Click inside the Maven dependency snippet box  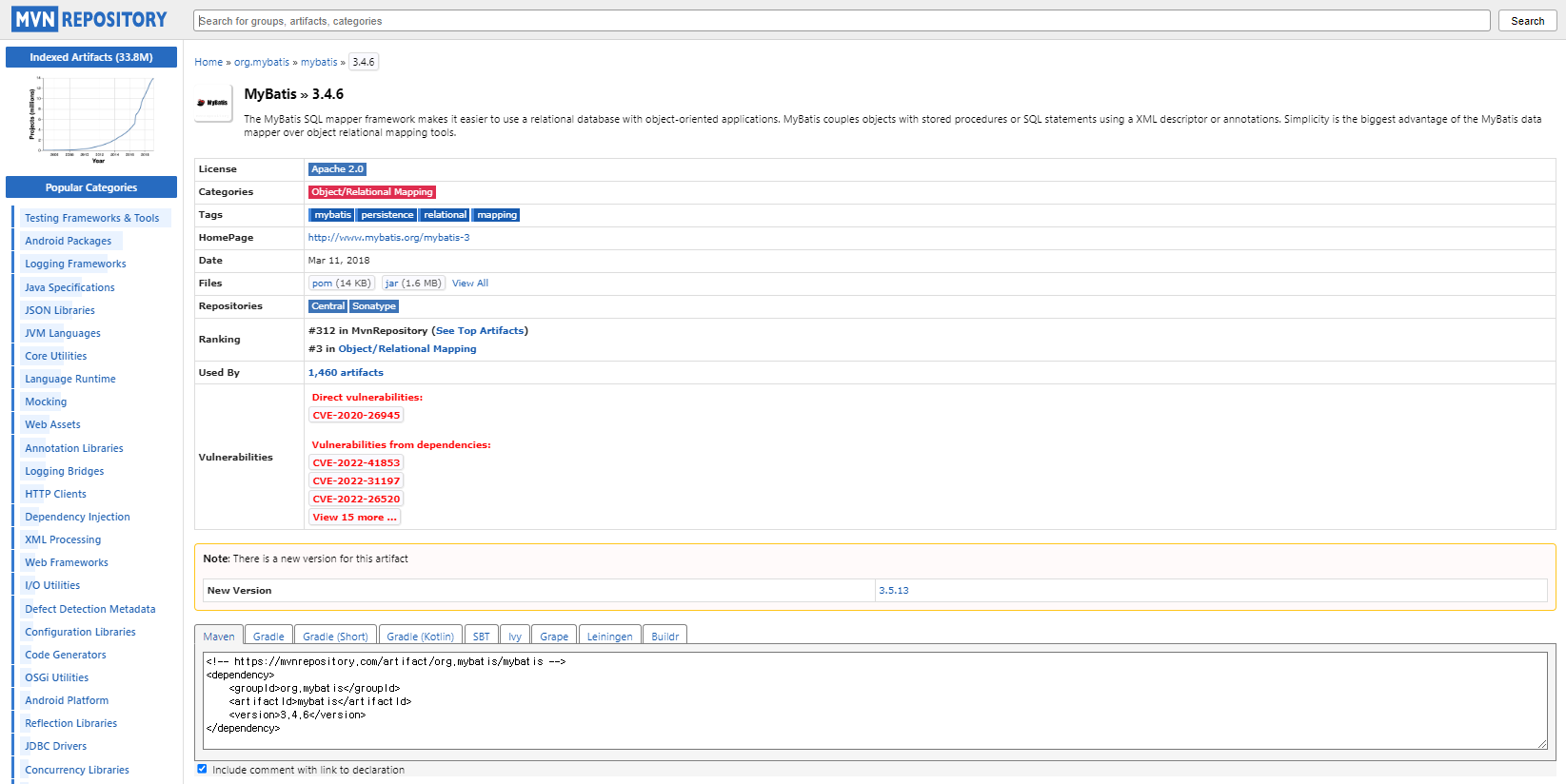pos(875,700)
